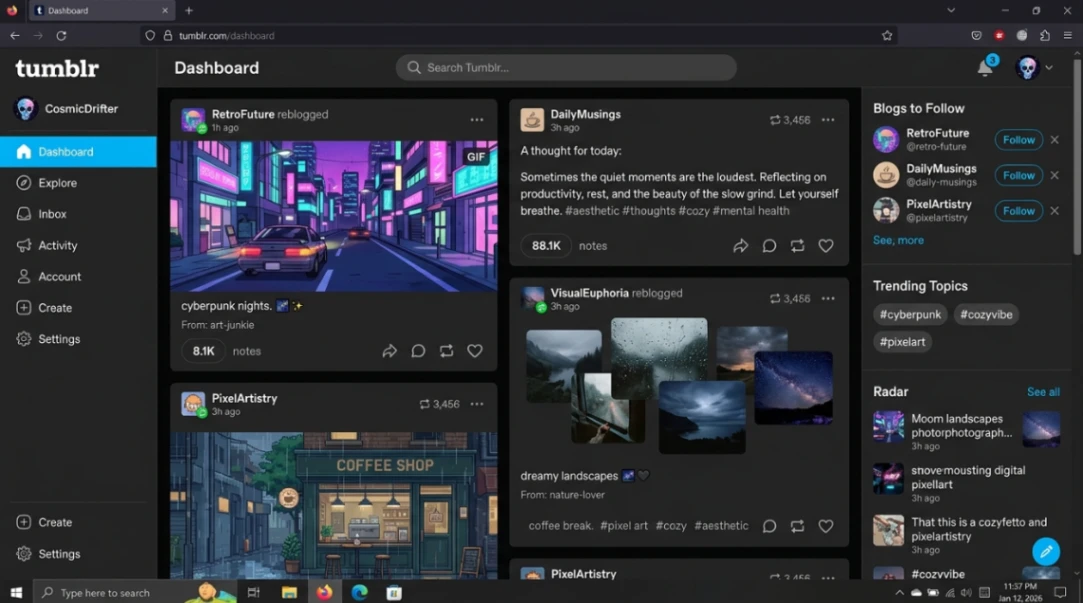The height and width of the screenshot is (603, 1083).
Task: Click the 3,456 reblog count on VisualEuphoria
Action: pos(789,298)
